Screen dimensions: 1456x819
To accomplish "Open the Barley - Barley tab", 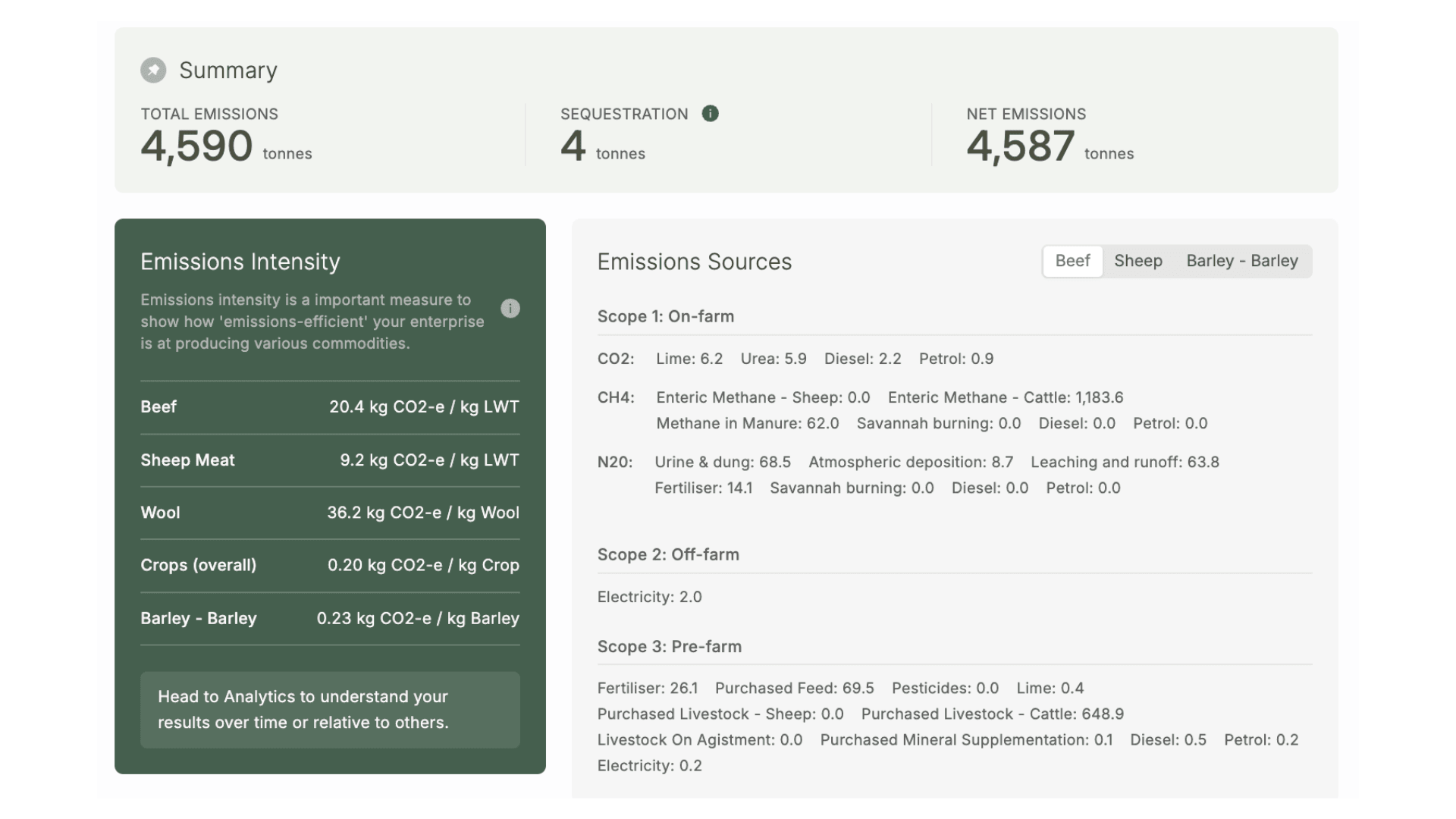I will point(1241,261).
